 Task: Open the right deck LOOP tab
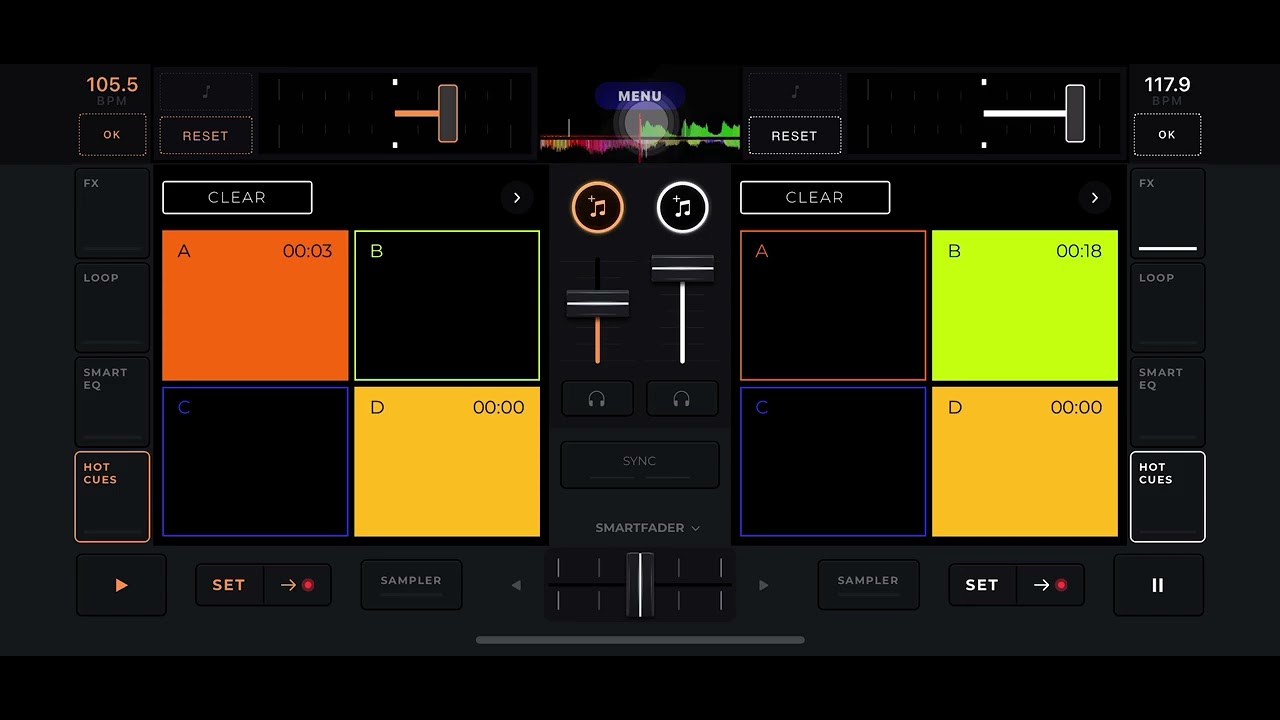click(x=1168, y=308)
